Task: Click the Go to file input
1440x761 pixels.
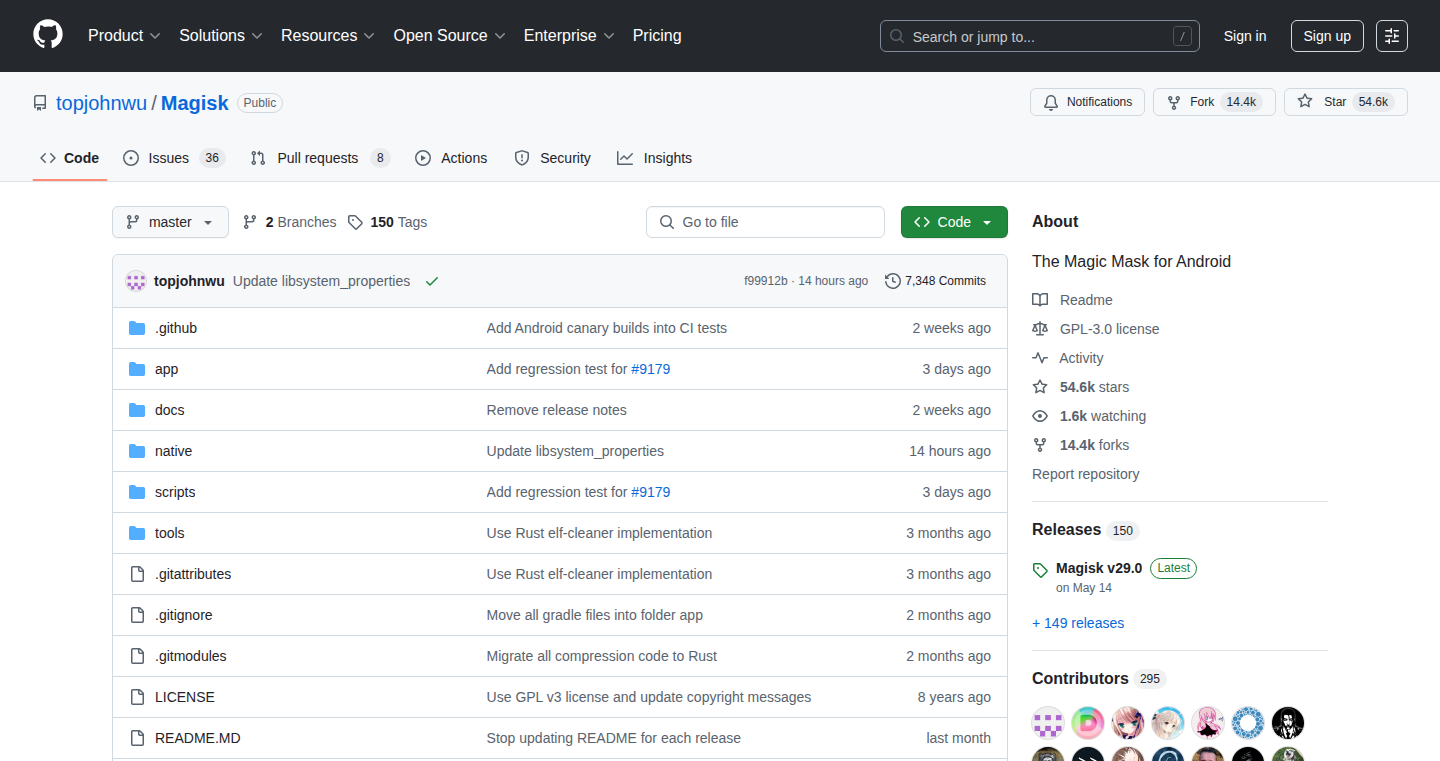Action: [766, 222]
